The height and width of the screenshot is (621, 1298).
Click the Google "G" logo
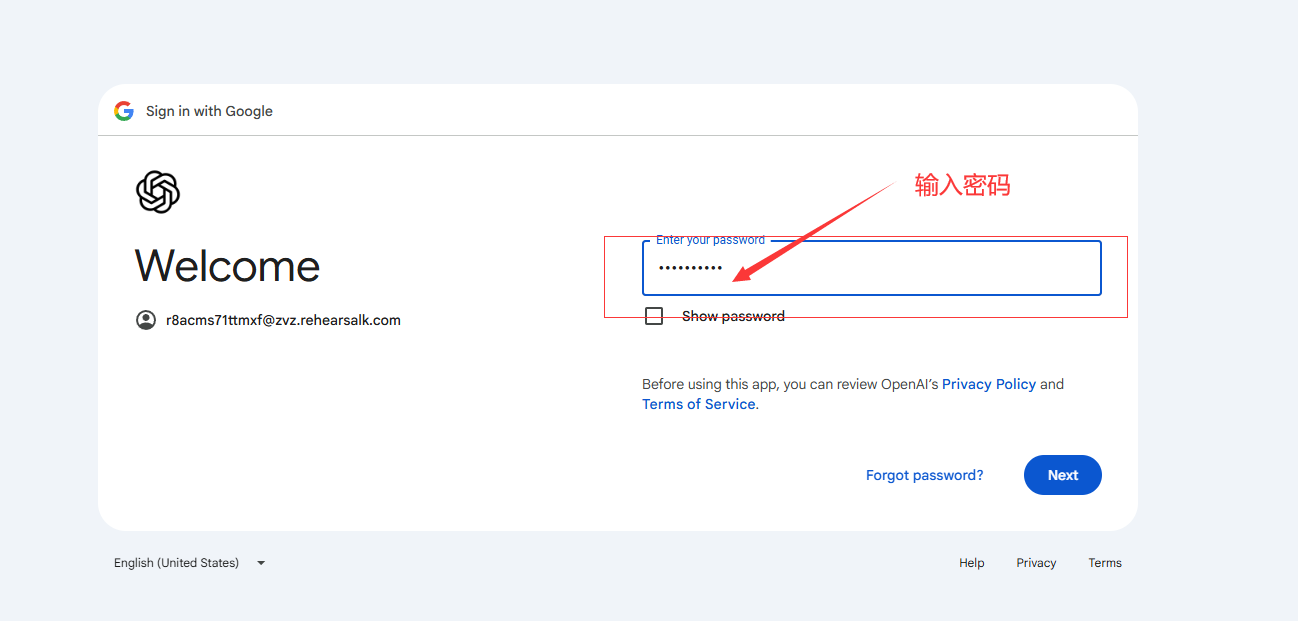click(124, 111)
